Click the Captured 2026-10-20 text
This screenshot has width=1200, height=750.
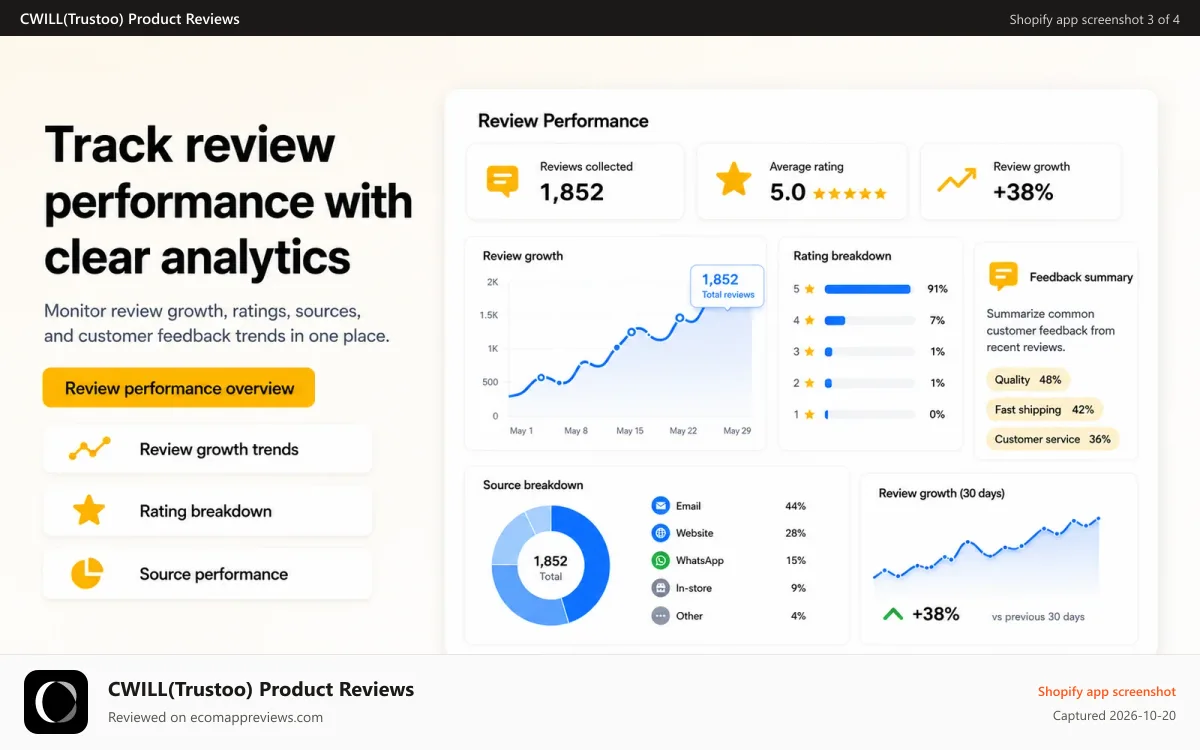(x=1115, y=715)
